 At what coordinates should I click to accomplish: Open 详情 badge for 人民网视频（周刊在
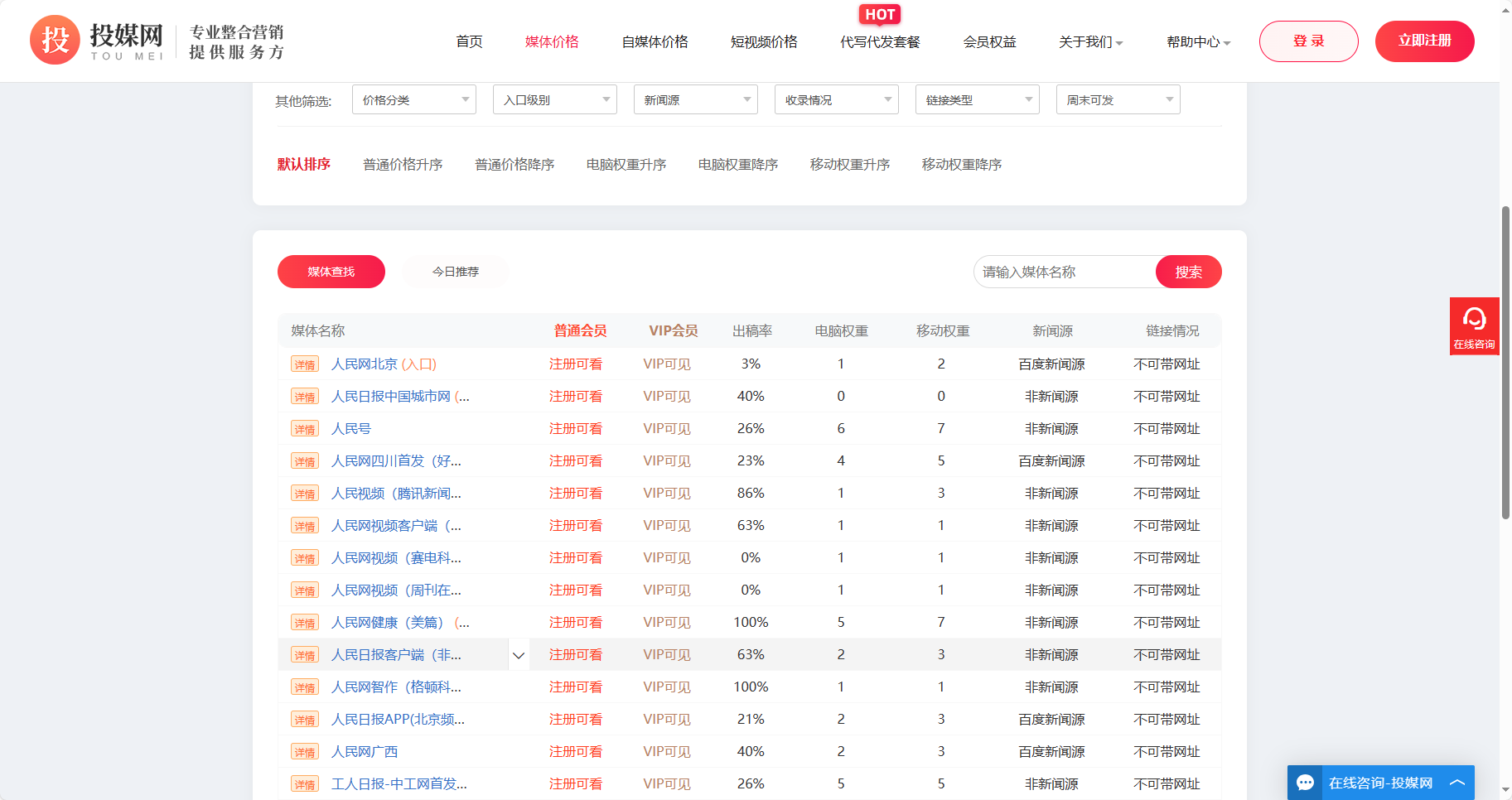[x=305, y=590]
